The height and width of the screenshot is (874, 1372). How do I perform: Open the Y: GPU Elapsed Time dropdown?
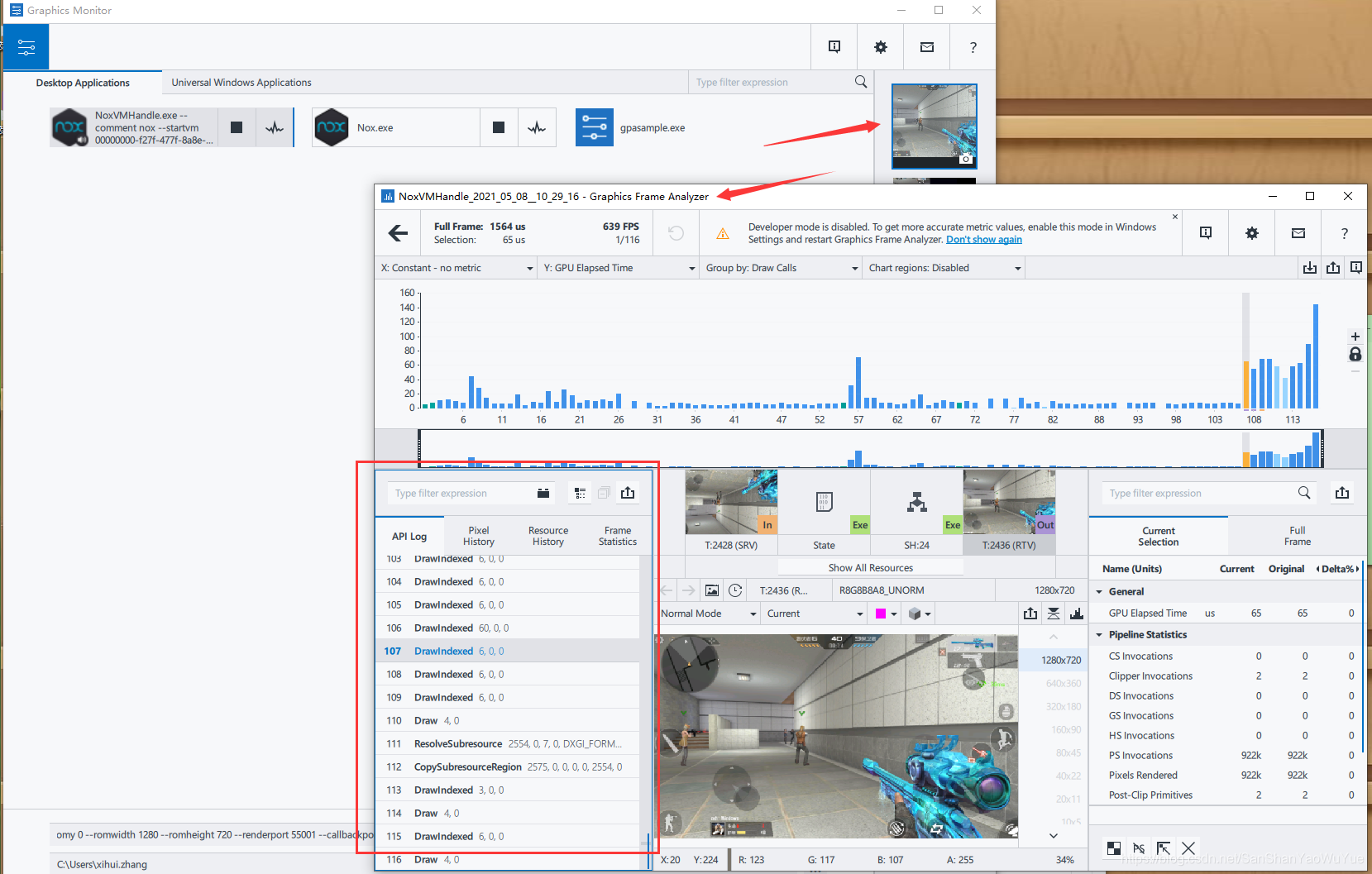619,268
